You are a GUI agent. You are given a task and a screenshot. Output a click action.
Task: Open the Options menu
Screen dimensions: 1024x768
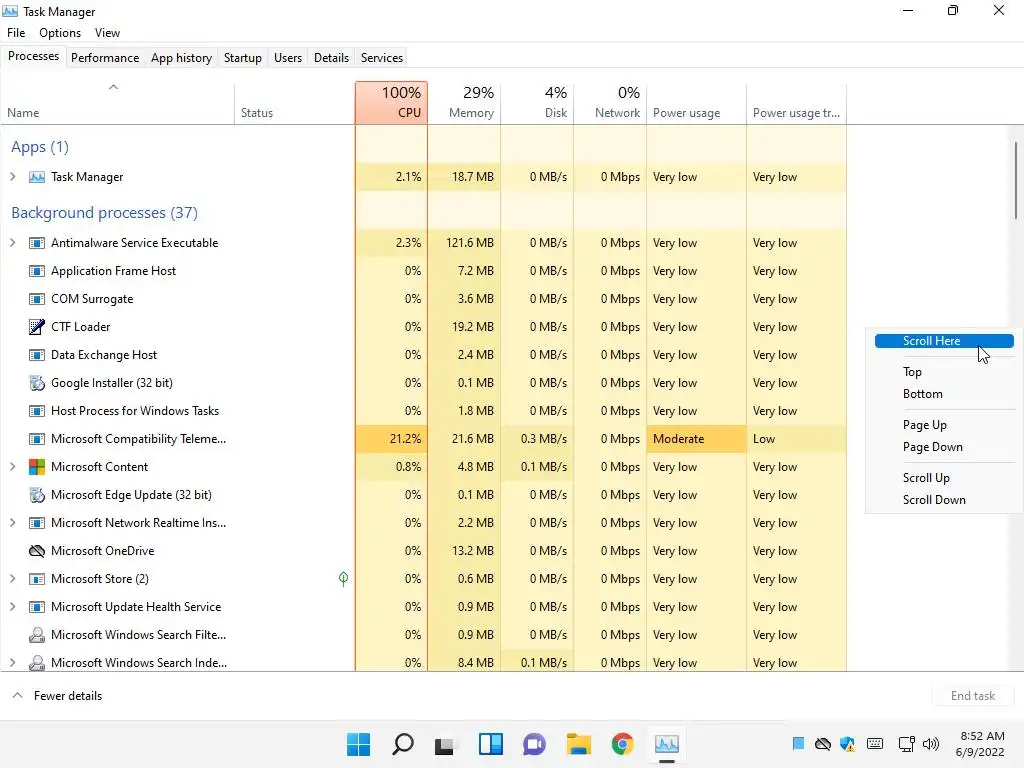[60, 33]
